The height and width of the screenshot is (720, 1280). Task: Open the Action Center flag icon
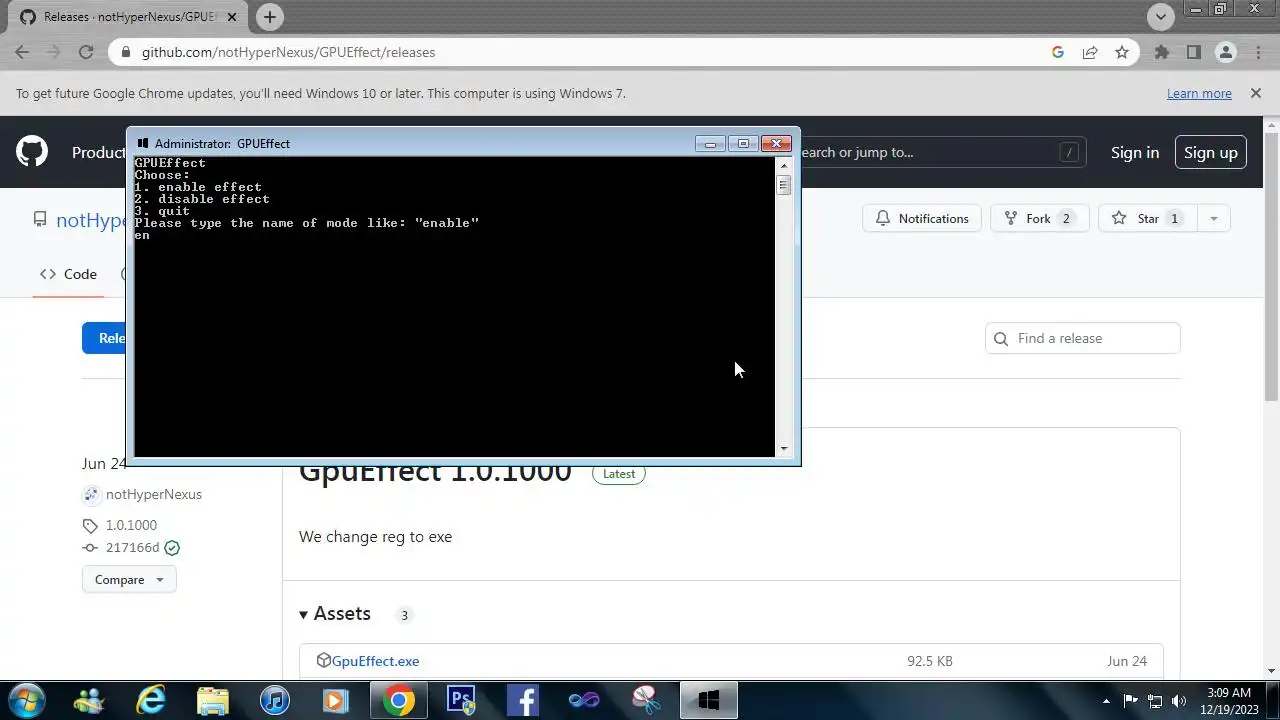click(x=1131, y=701)
